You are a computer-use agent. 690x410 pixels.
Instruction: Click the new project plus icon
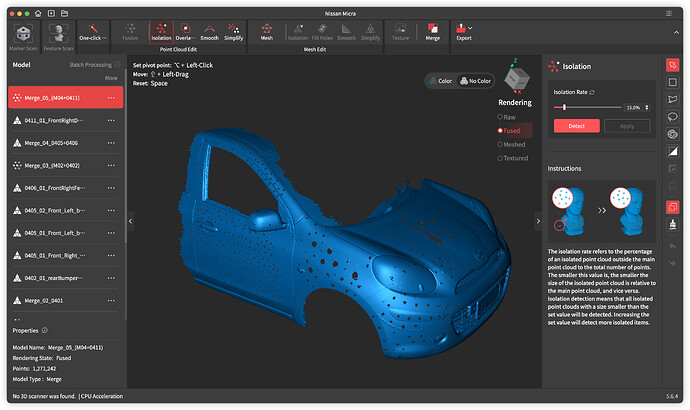(x=51, y=14)
